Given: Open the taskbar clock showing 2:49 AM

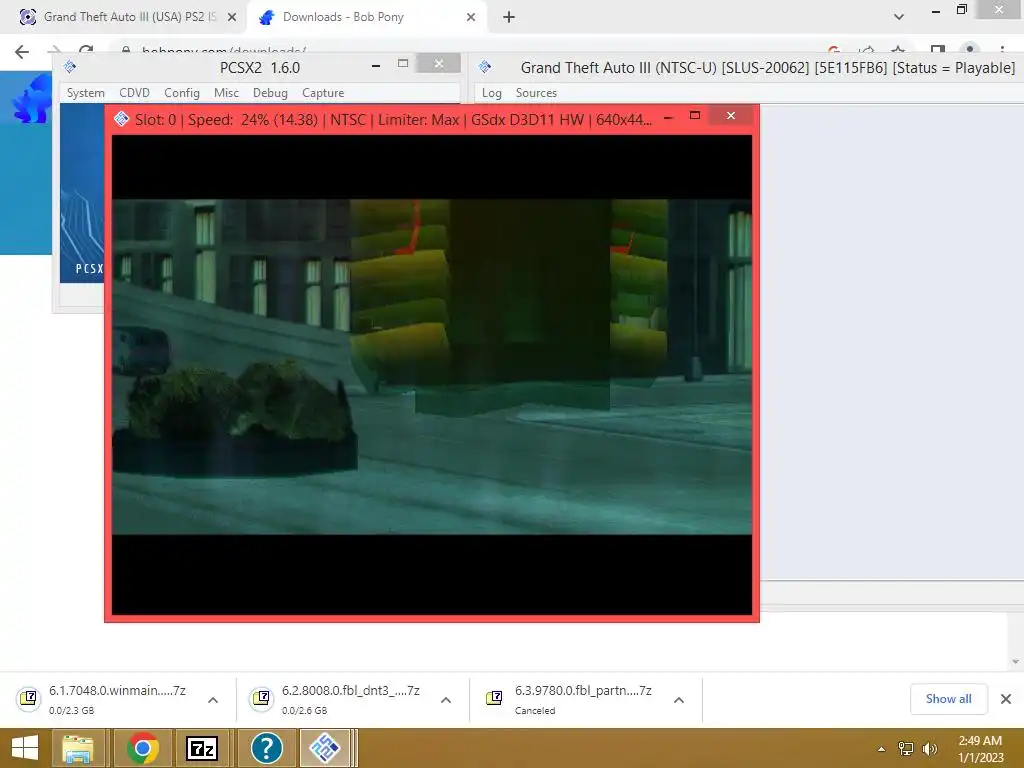Looking at the screenshot, I should click(980, 748).
